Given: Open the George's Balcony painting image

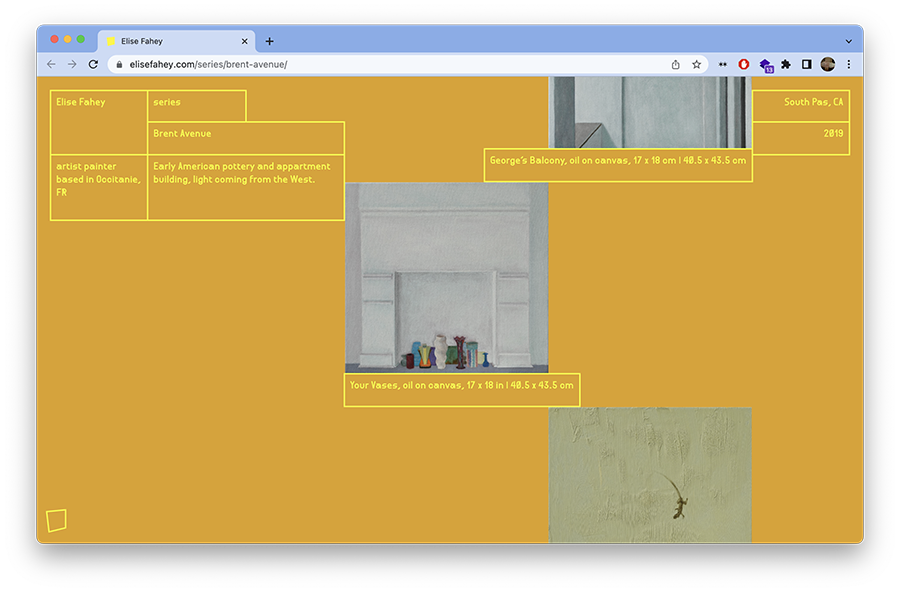Looking at the screenshot, I should click(x=650, y=112).
